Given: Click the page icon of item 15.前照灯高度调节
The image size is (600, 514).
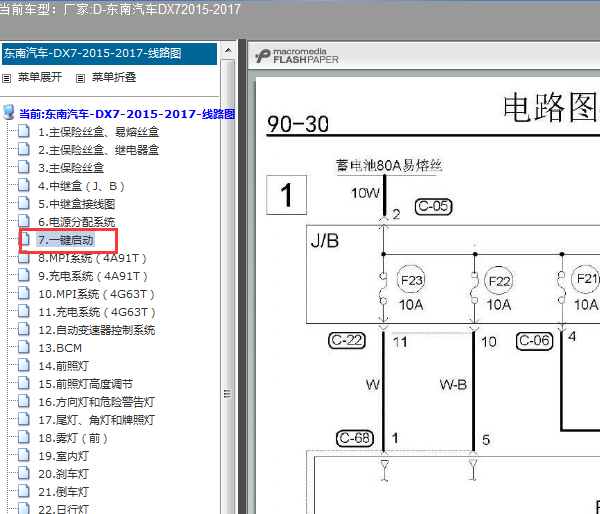Looking at the screenshot, I should [x=24, y=383].
